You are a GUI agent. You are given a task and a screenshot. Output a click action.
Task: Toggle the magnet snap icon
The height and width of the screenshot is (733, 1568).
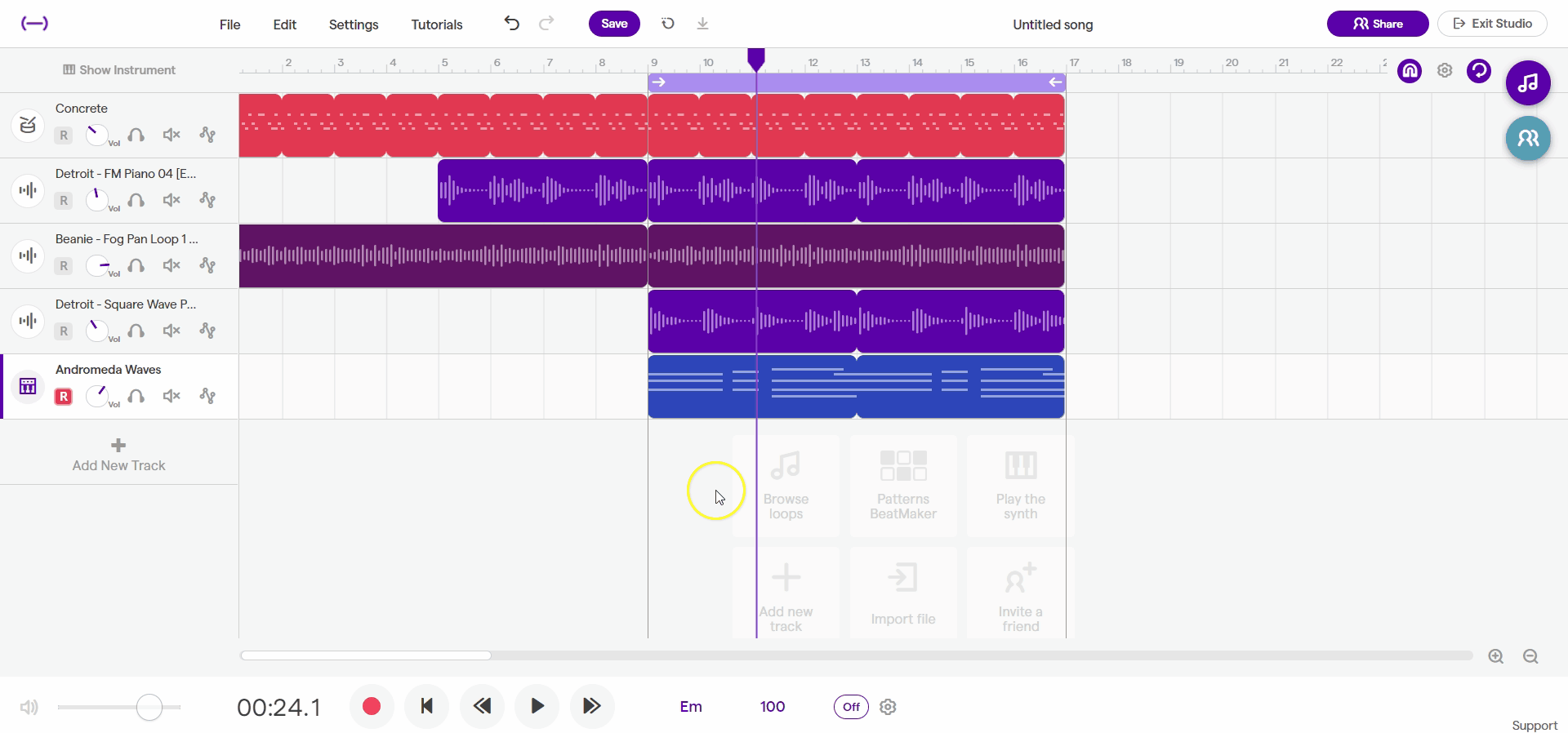(x=1410, y=71)
